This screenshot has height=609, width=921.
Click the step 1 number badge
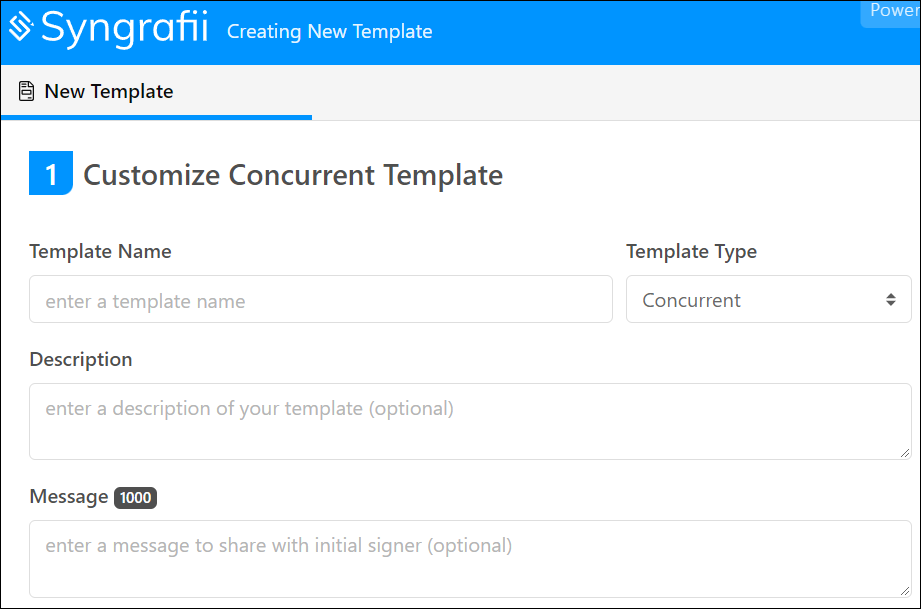coord(50,172)
